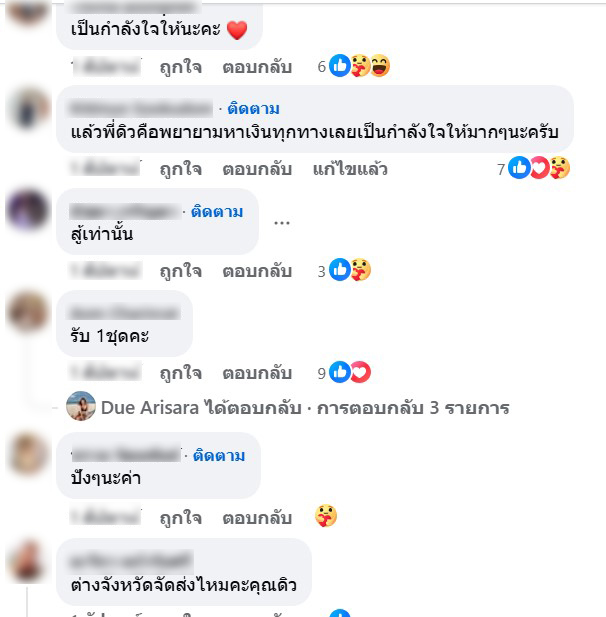View edit history via แก้ไขแล้ว

(x=350, y=169)
